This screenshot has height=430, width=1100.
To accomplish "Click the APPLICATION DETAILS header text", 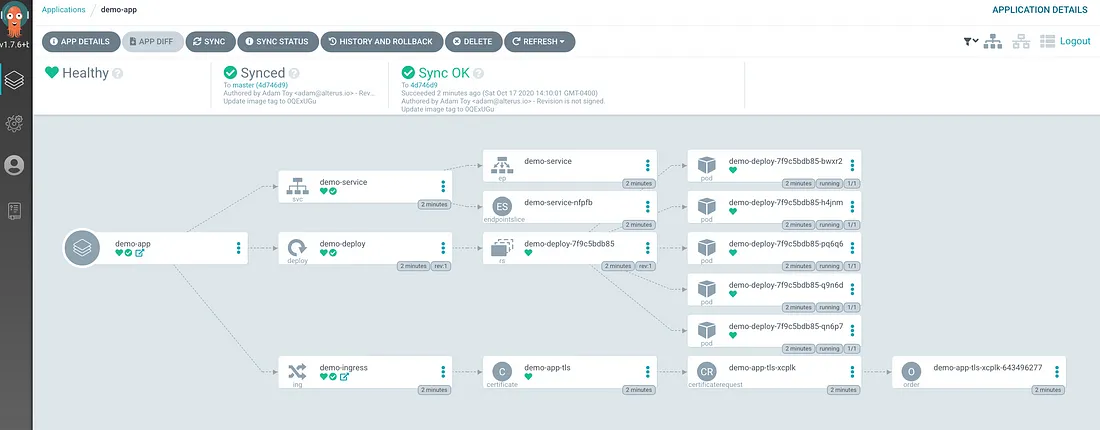I will pyautogui.click(x=1041, y=10).
